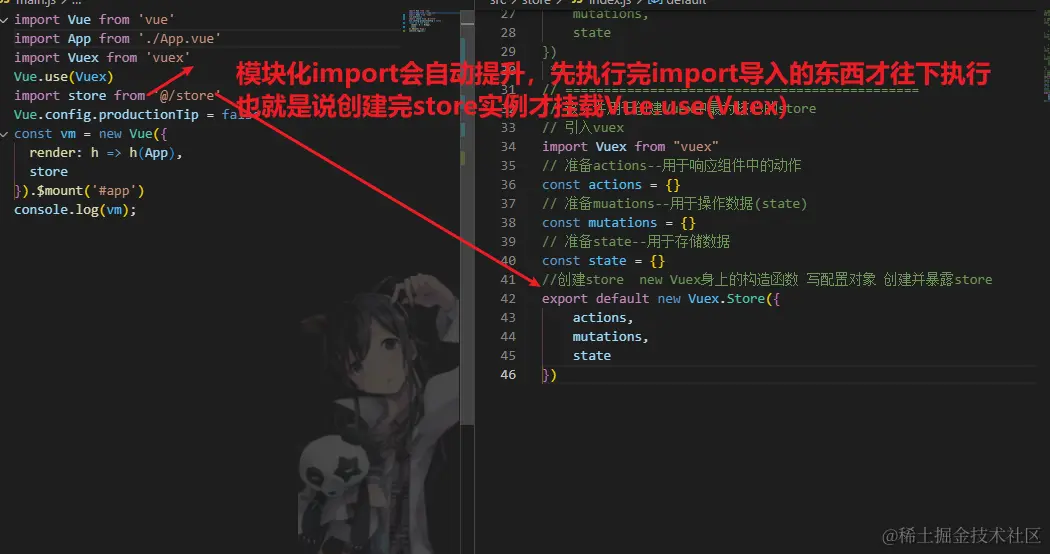
Task: Click the main.js minimap preview
Action: (x=423, y=21)
